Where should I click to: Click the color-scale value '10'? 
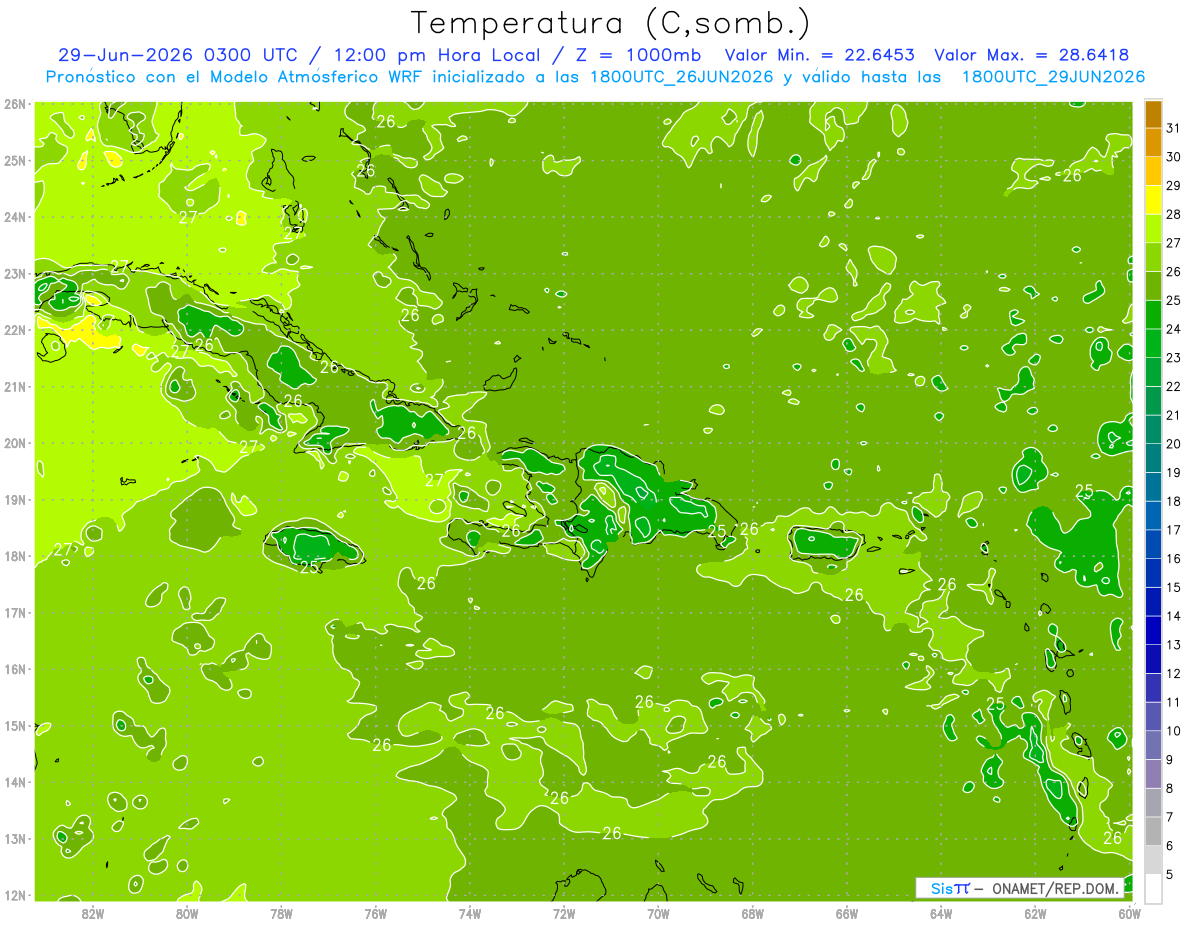click(1173, 731)
